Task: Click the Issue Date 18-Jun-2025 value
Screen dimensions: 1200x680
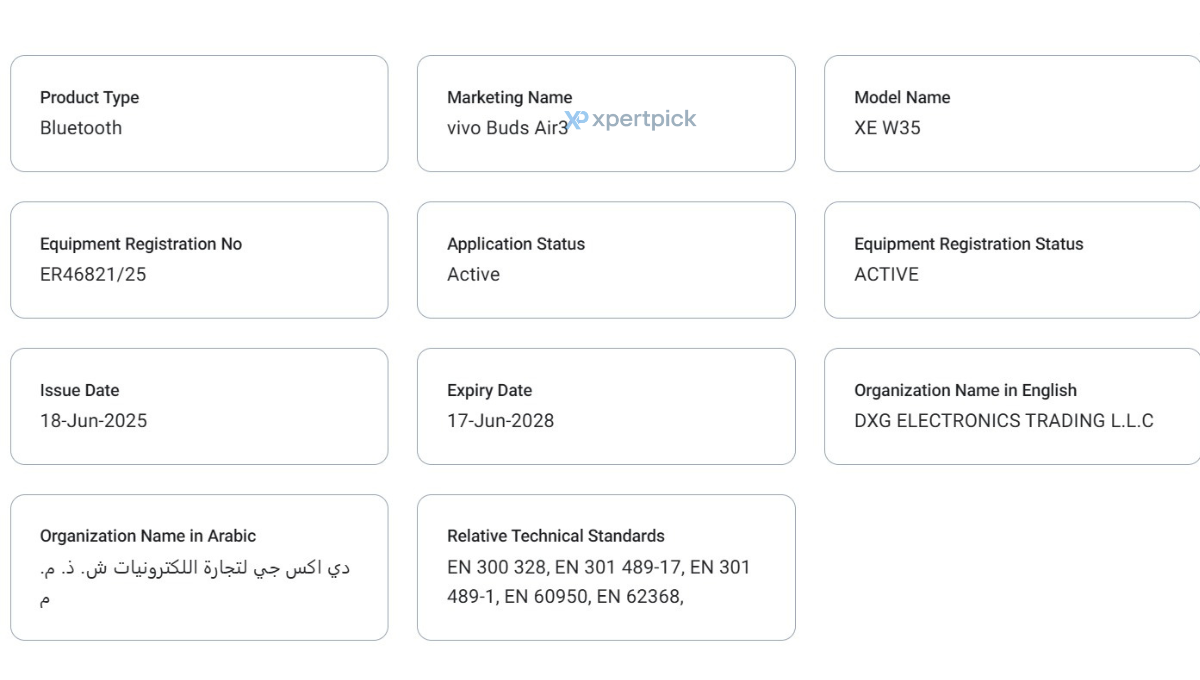Action: point(93,421)
